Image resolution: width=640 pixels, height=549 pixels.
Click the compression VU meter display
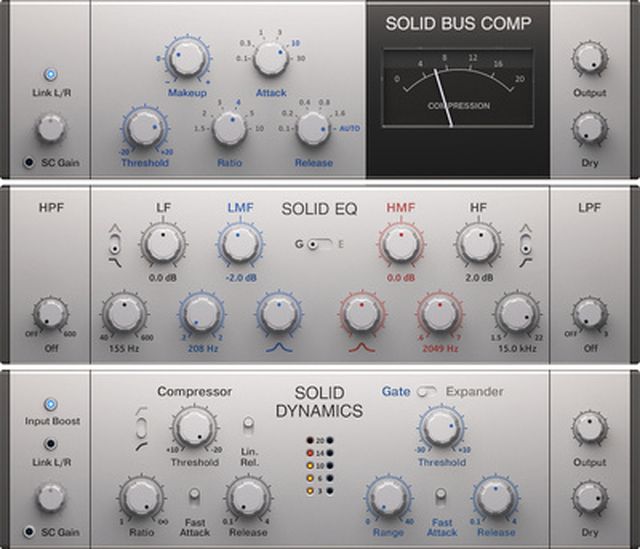tap(458, 89)
